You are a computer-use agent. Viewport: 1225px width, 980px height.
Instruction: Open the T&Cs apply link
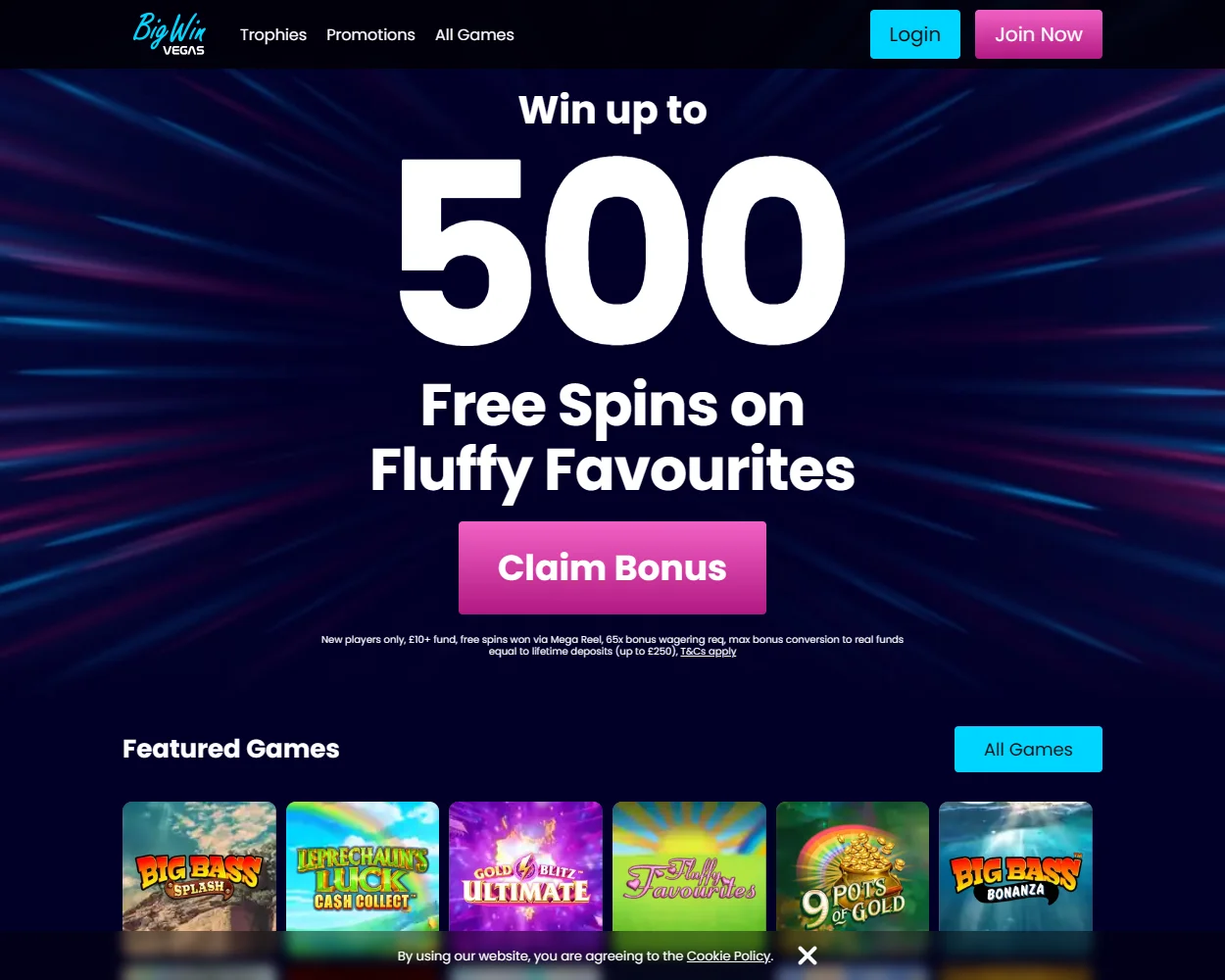(709, 651)
